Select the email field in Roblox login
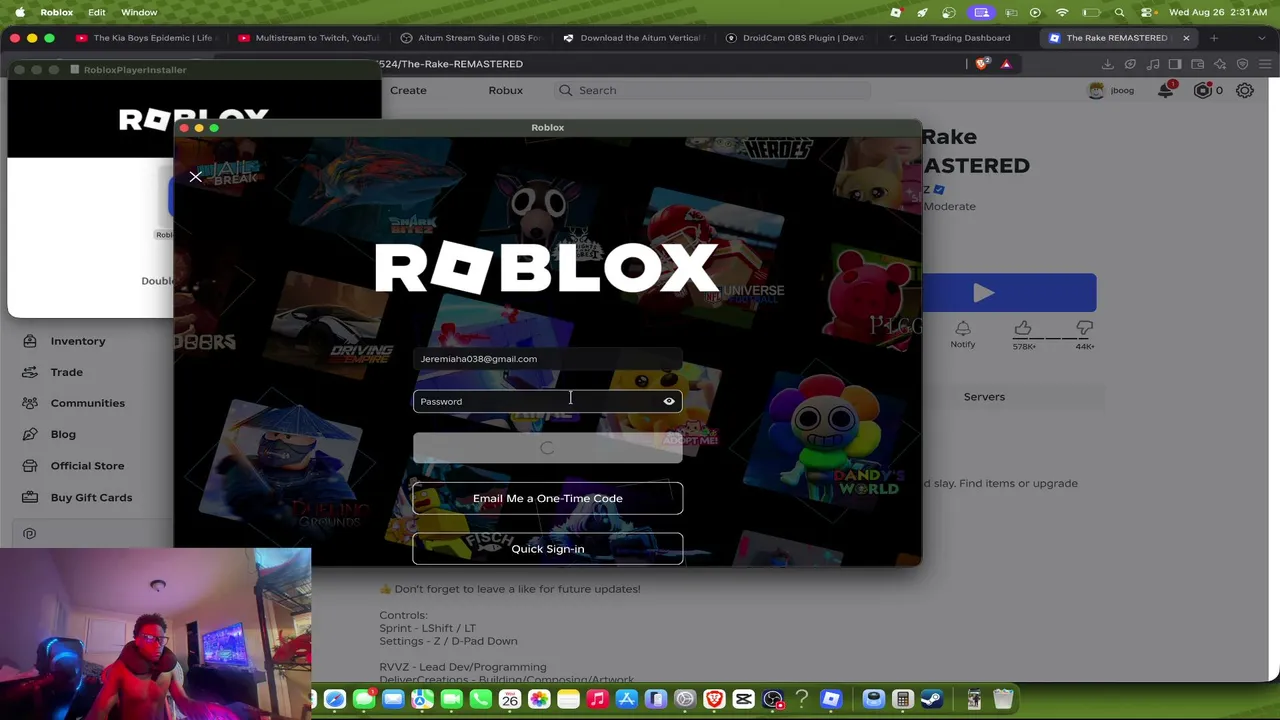The width and height of the screenshot is (1280, 720). (547, 359)
